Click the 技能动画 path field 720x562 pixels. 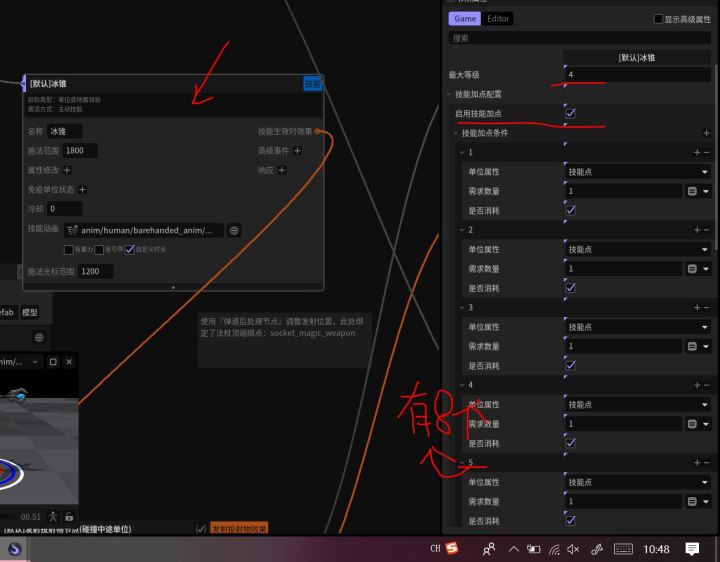pyautogui.click(x=144, y=230)
